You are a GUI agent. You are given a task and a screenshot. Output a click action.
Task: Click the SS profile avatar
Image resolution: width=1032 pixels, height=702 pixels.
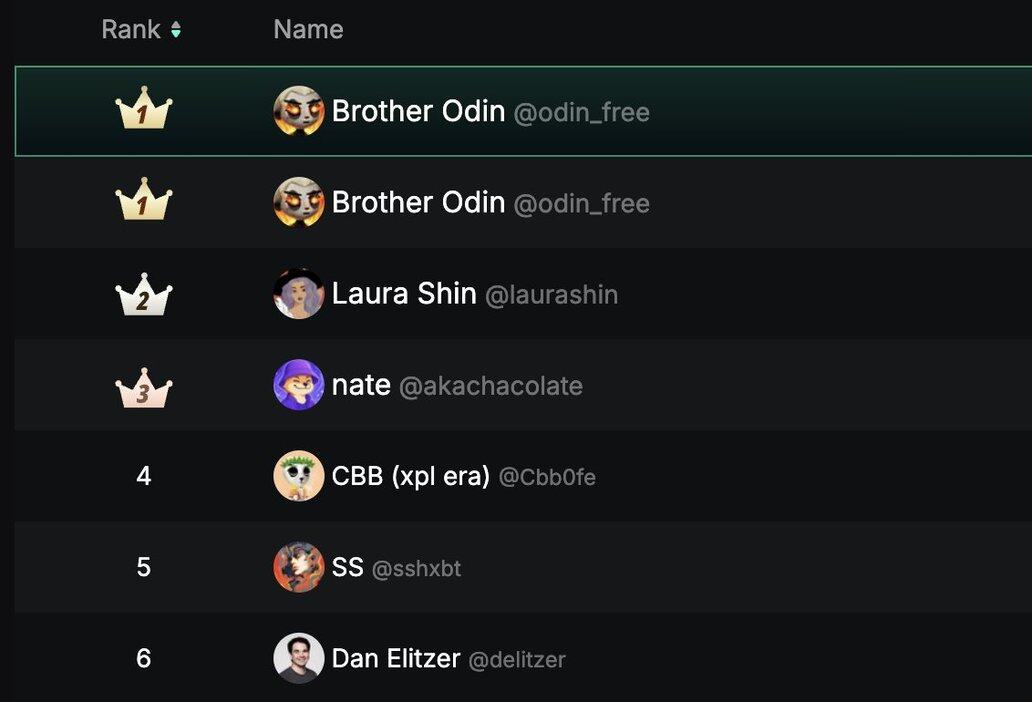pos(298,568)
